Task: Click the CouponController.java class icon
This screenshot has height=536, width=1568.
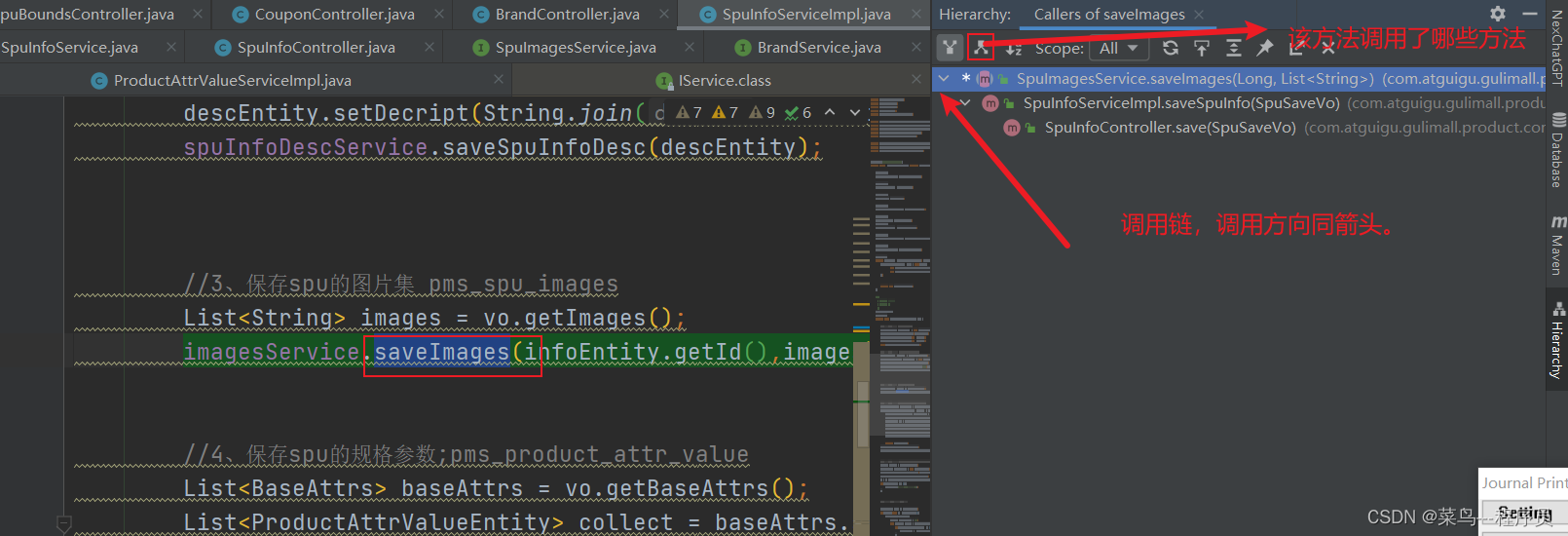Action: tap(241, 15)
